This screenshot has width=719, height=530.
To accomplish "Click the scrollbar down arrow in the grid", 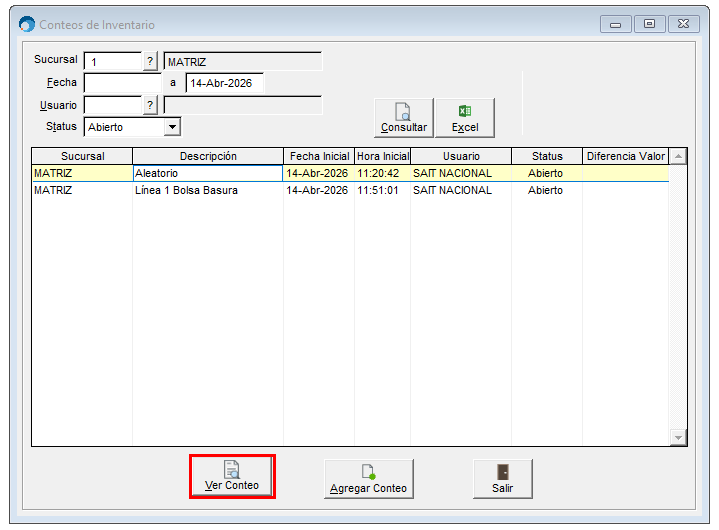I will (678, 438).
